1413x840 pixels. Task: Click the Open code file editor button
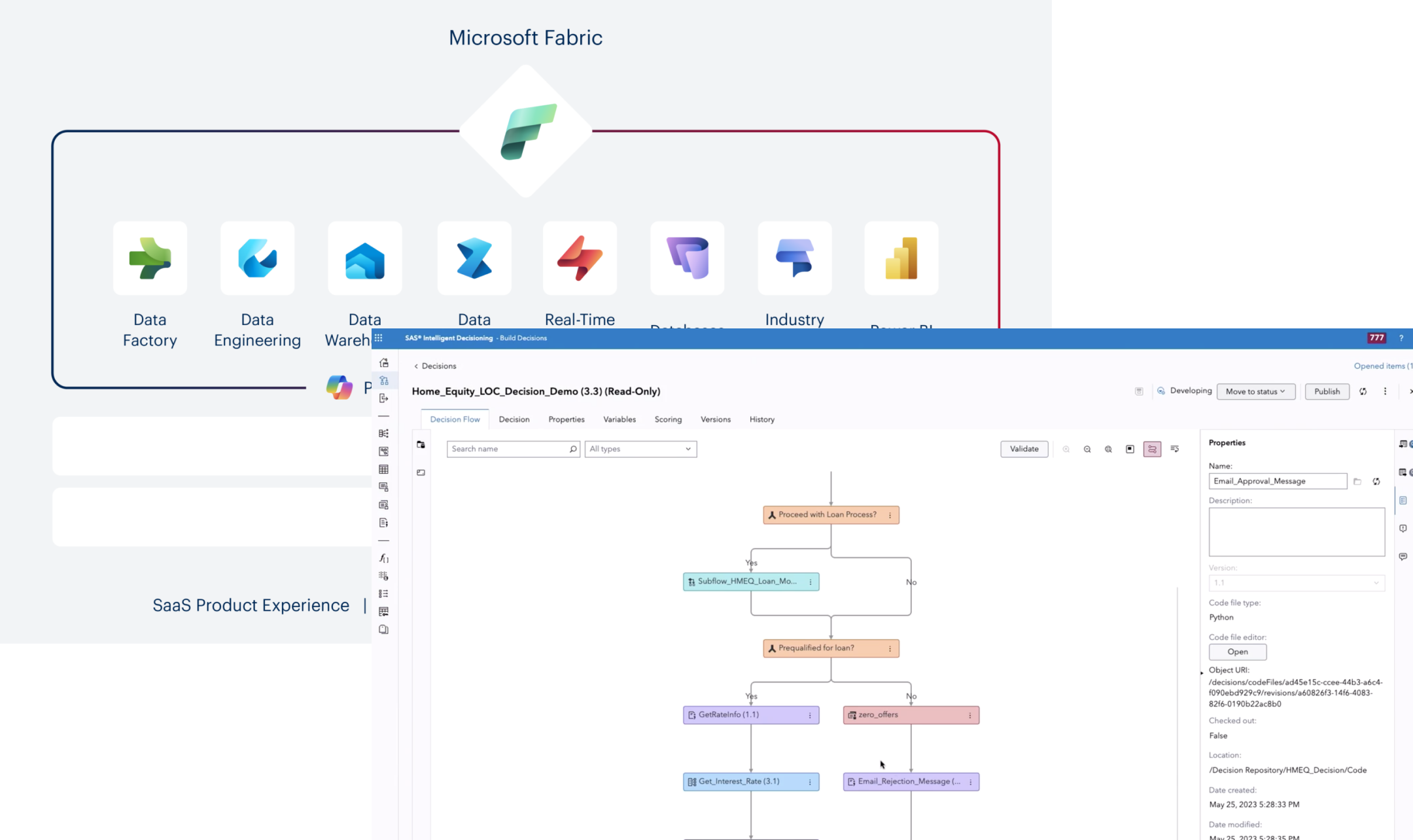point(1238,652)
